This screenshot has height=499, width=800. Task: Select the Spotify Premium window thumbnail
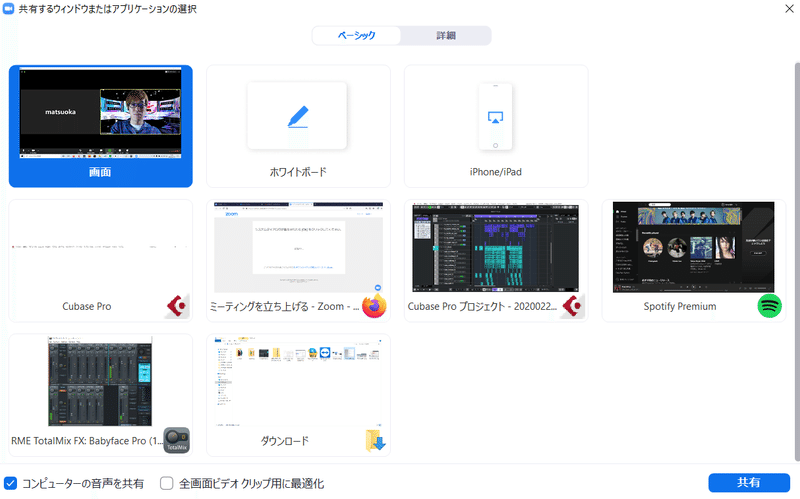[693, 247]
